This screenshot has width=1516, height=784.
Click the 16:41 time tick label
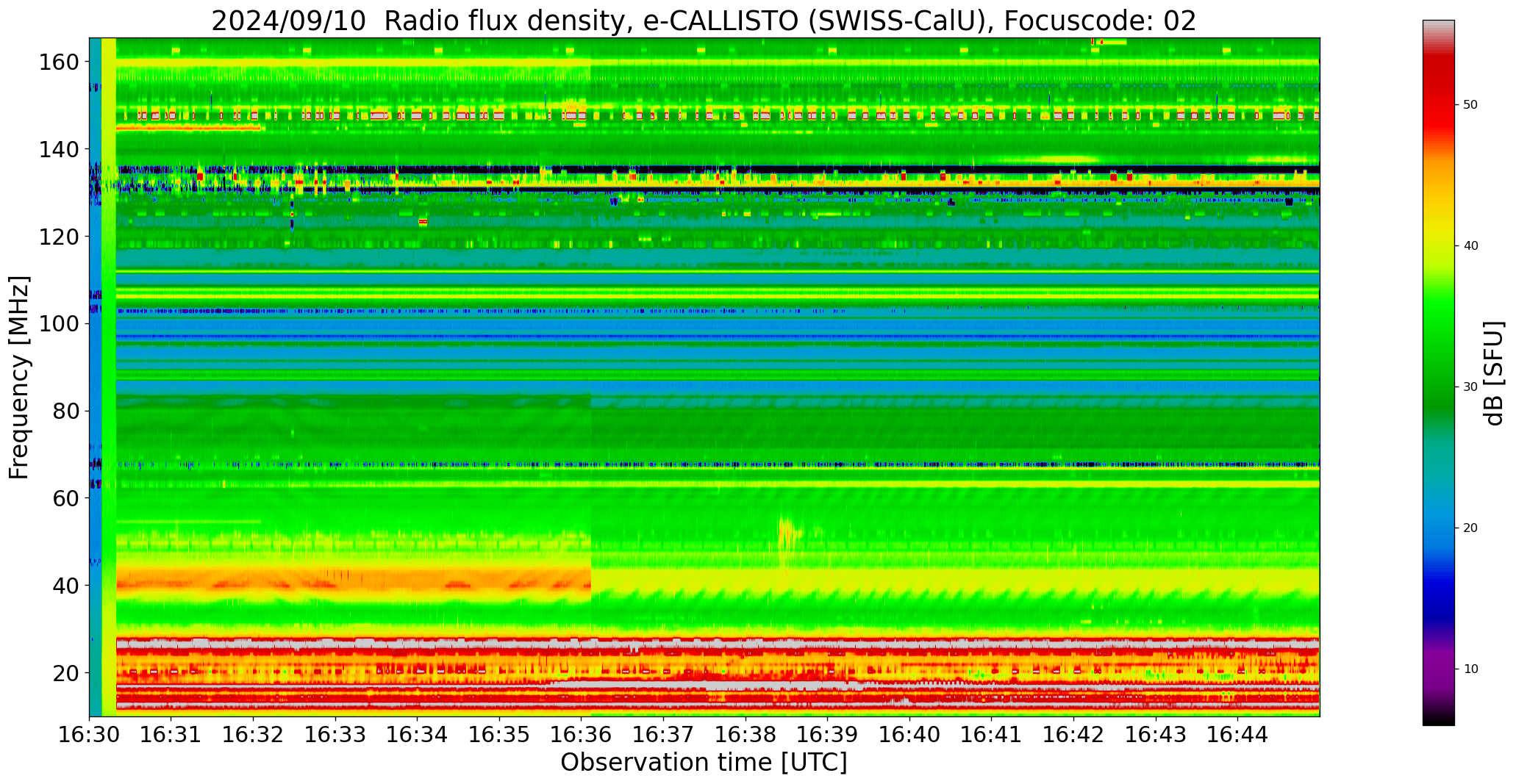pyautogui.click(x=991, y=735)
